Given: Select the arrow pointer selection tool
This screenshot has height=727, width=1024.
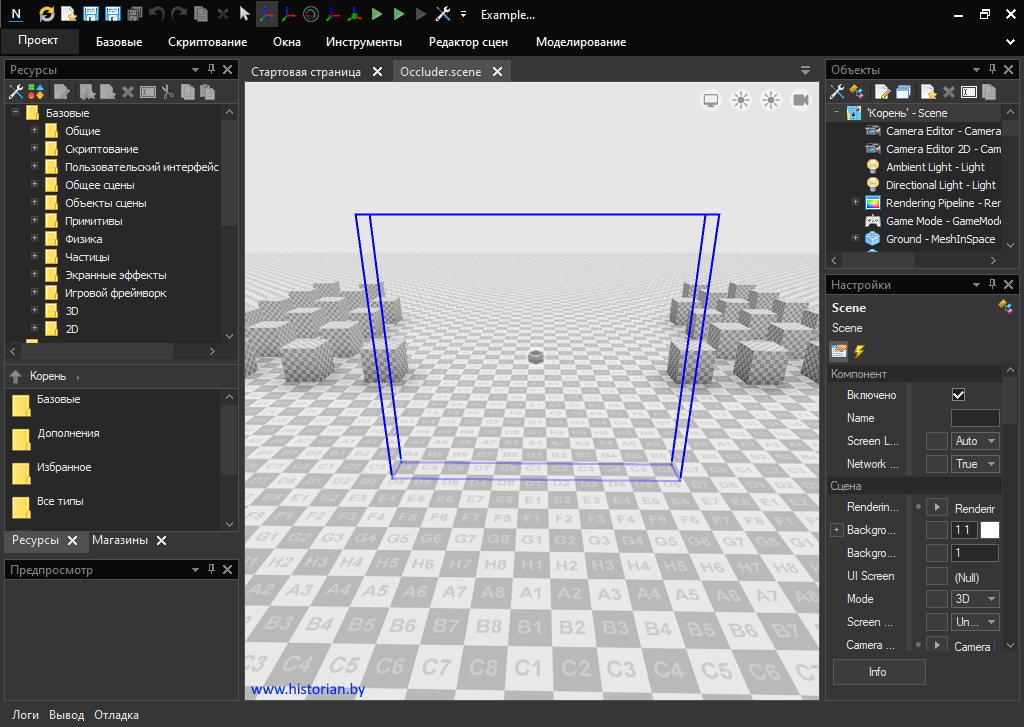Looking at the screenshot, I should 245,15.
